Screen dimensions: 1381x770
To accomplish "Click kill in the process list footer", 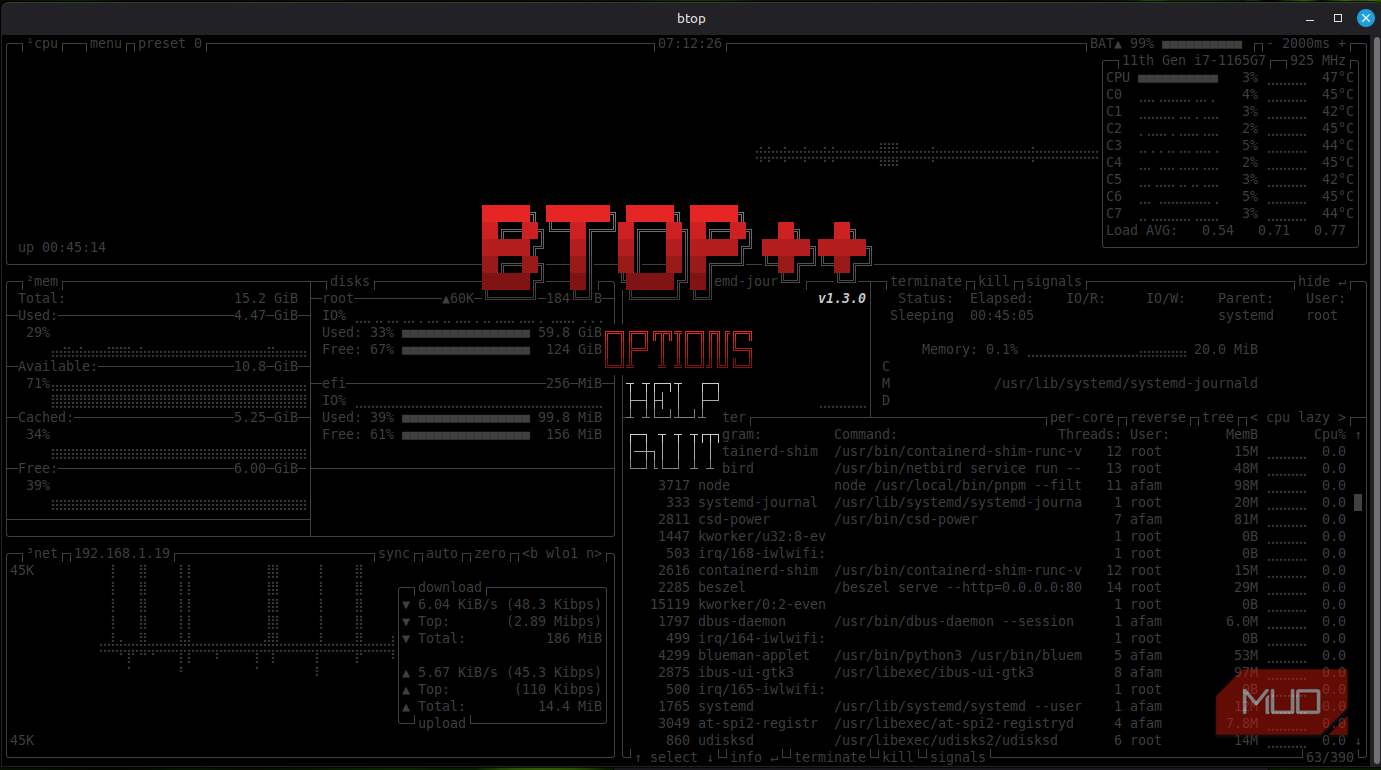I will coord(898,757).
